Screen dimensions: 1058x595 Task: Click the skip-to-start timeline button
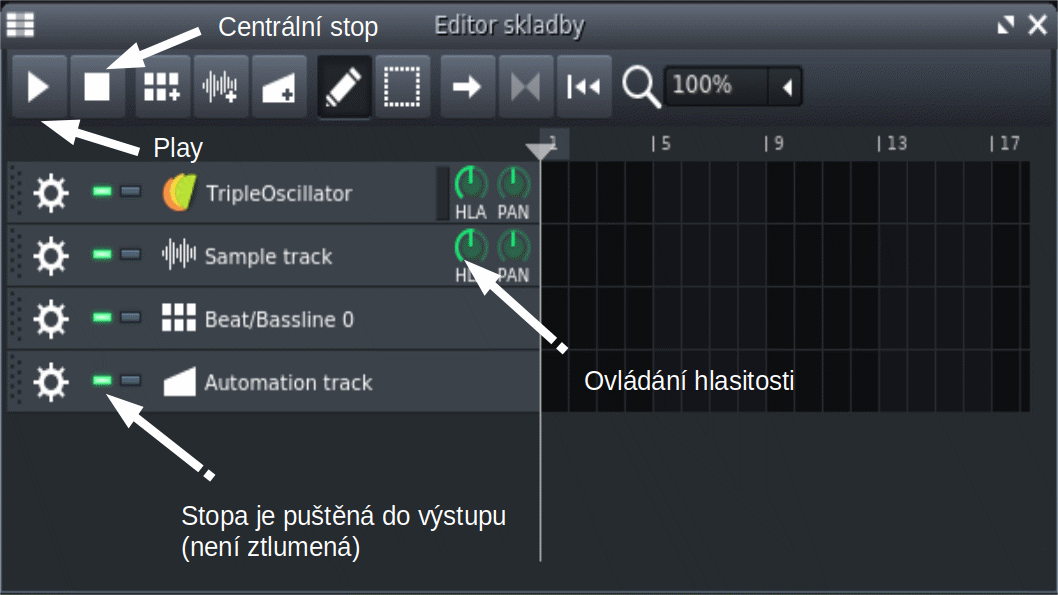(x=583, y=87)
